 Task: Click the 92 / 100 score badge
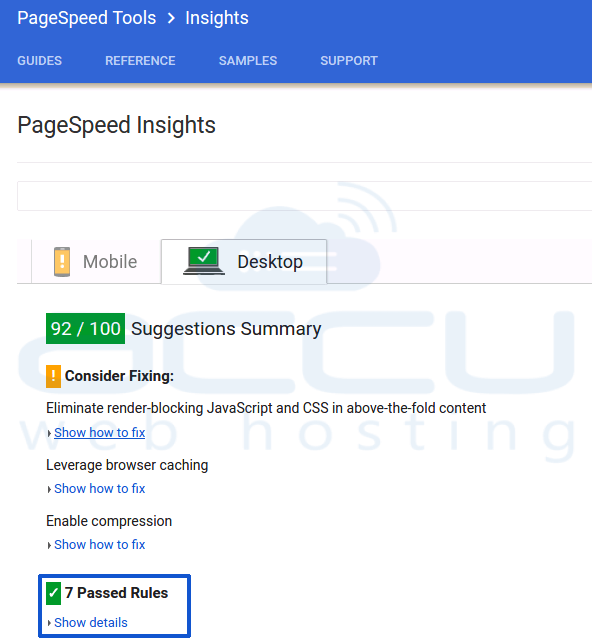pyautogui.click(x=85, y=329)
